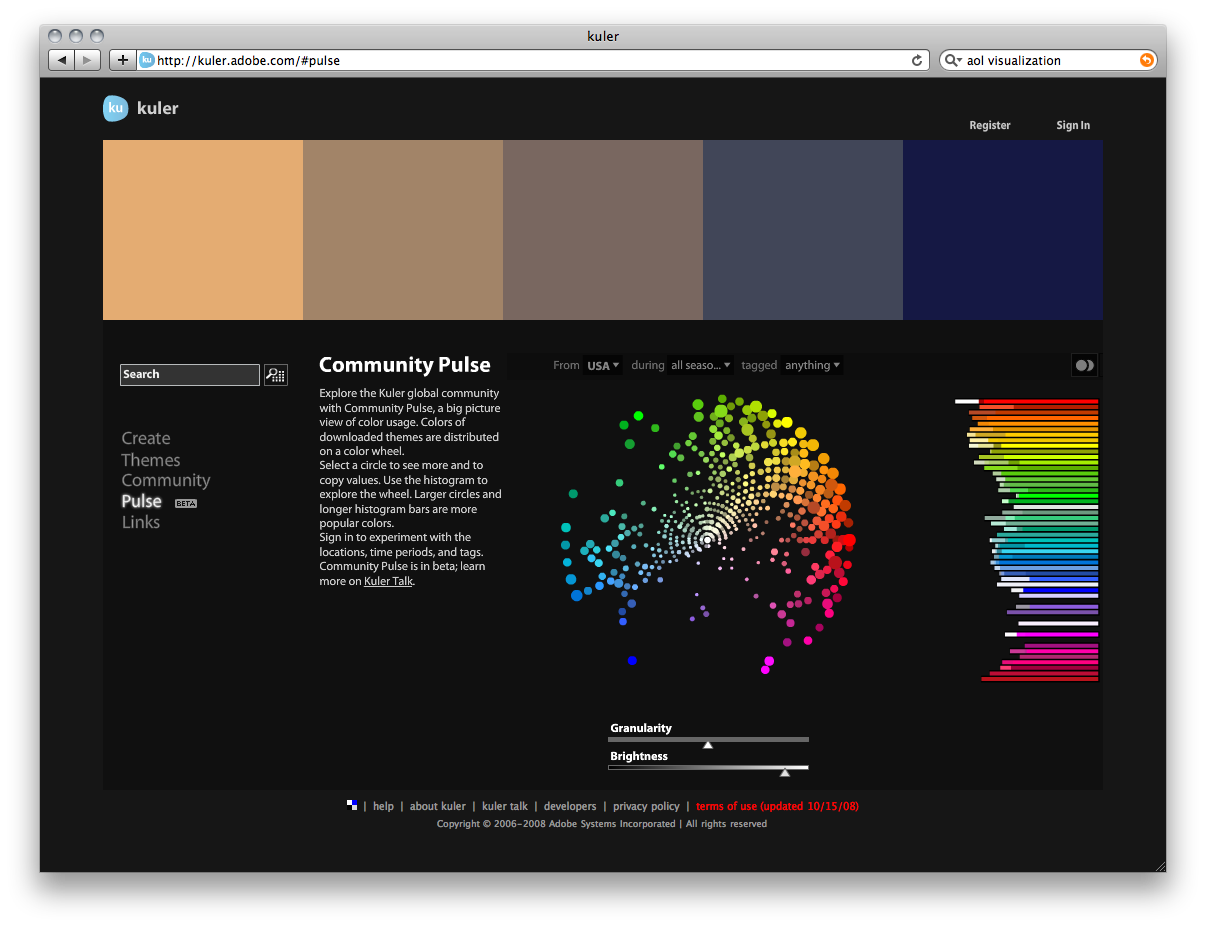Adjust the Brightness slider handle
The height and width of the screenshot is (927, 1206).
[x=786, y=772]
